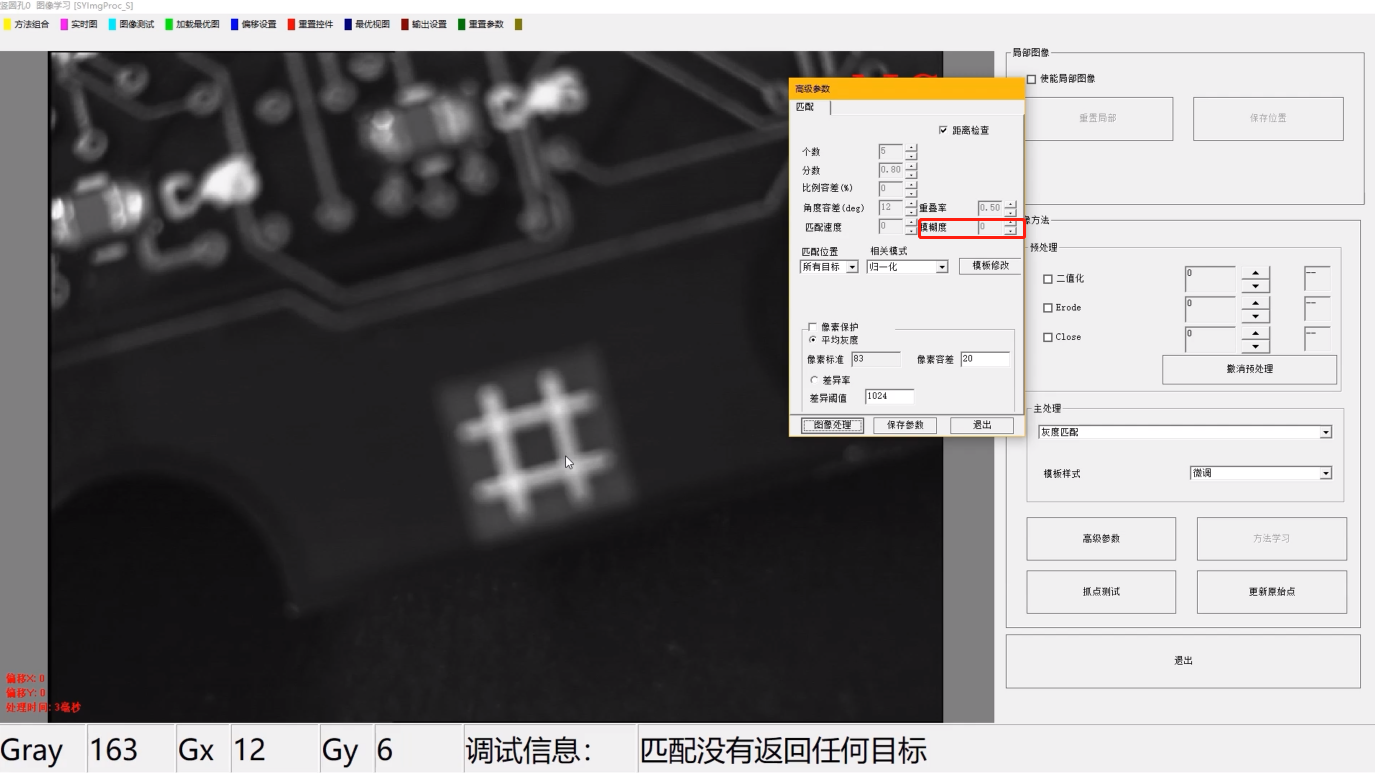Select the 差异率 radio button
1375x773 pixels.
click(813, 380)
